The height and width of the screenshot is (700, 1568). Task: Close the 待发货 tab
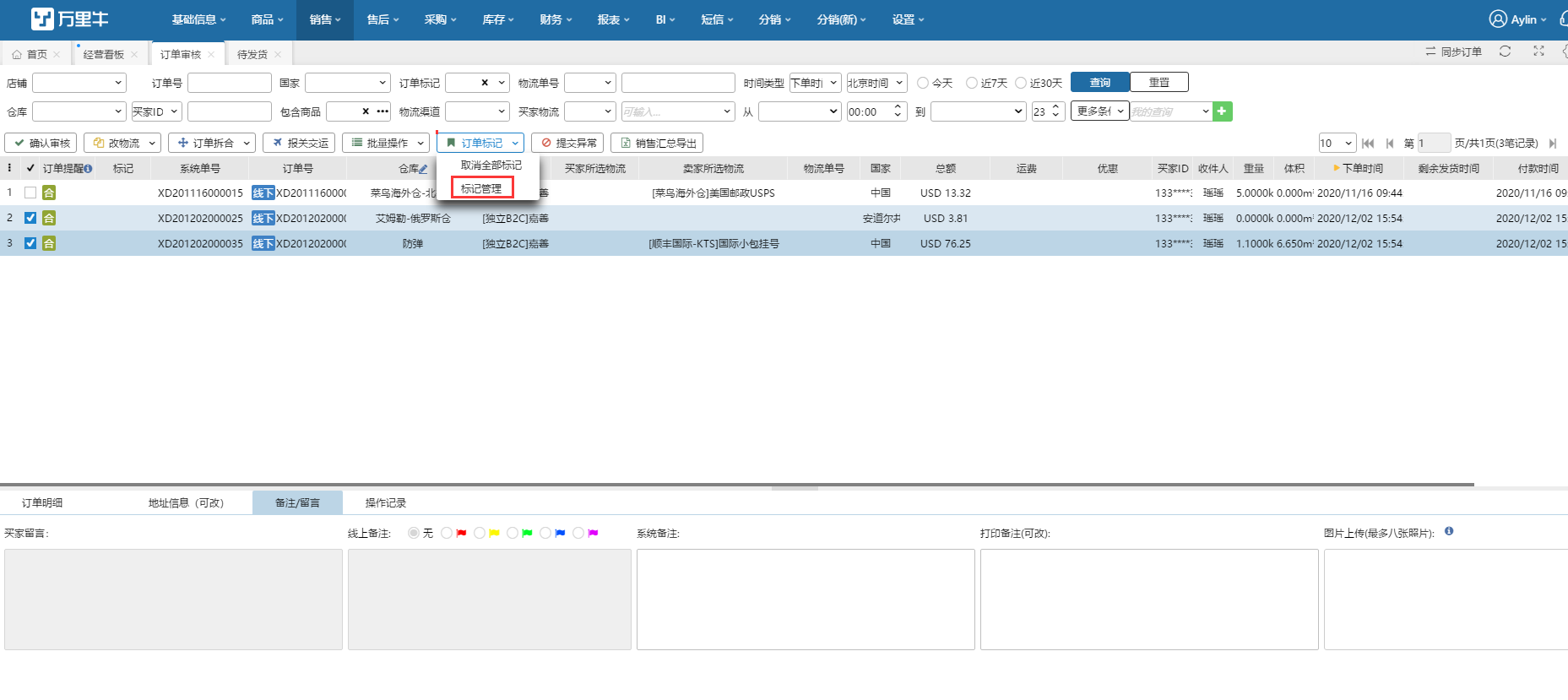(x=278, y=54)
